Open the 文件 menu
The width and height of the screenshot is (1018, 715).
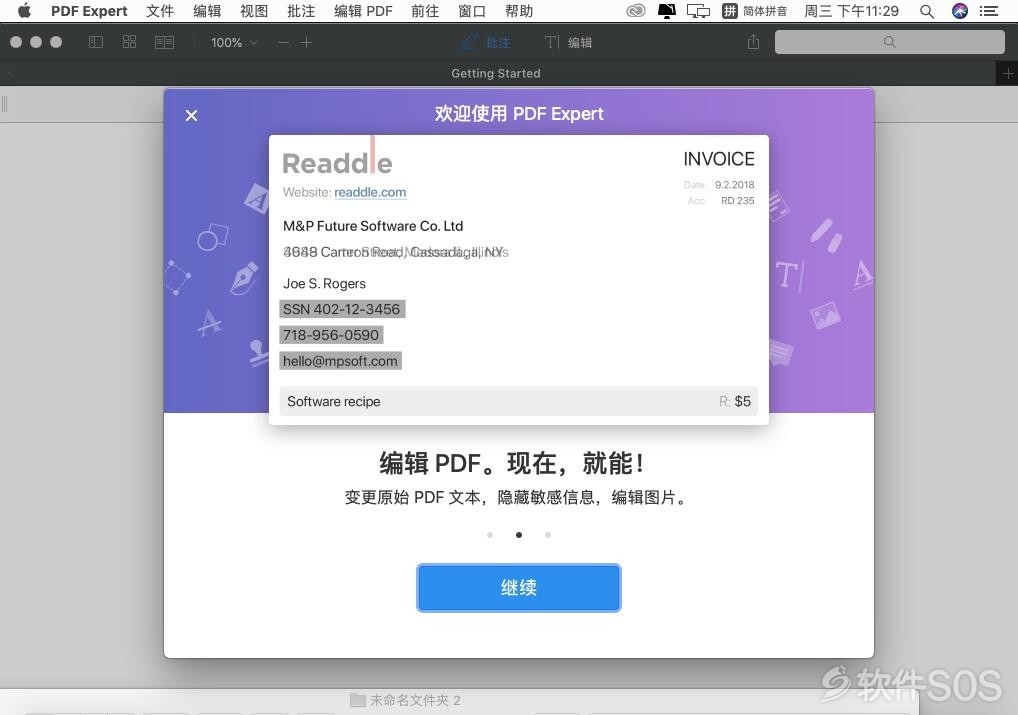pos(160,11)
